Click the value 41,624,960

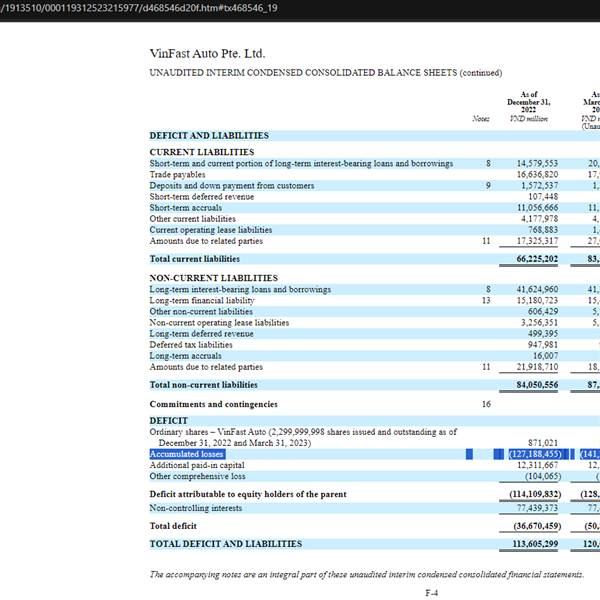(x=537, y=289)
